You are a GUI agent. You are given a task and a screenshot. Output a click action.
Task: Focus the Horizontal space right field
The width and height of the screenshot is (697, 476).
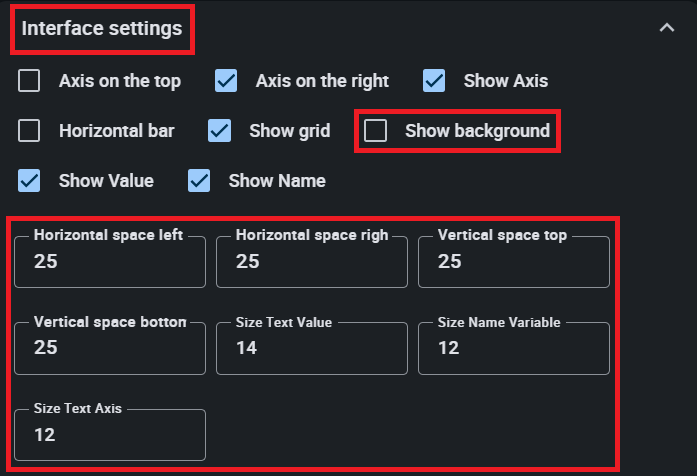tap(312, 263)
